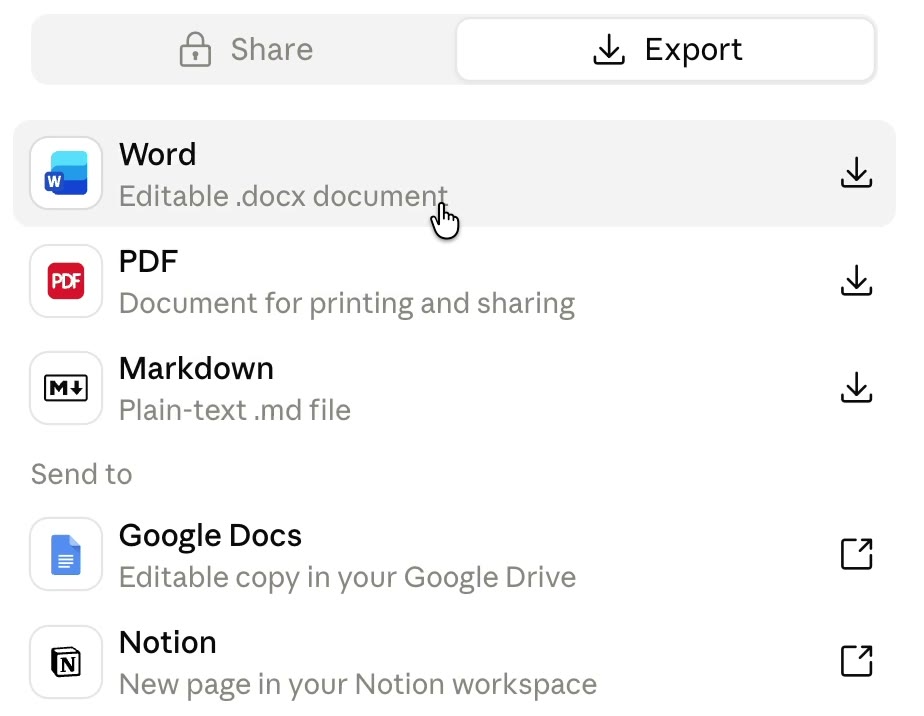Choose the PDF export option title
Screen dimensions: 924x716
click(x=148, y=261)
